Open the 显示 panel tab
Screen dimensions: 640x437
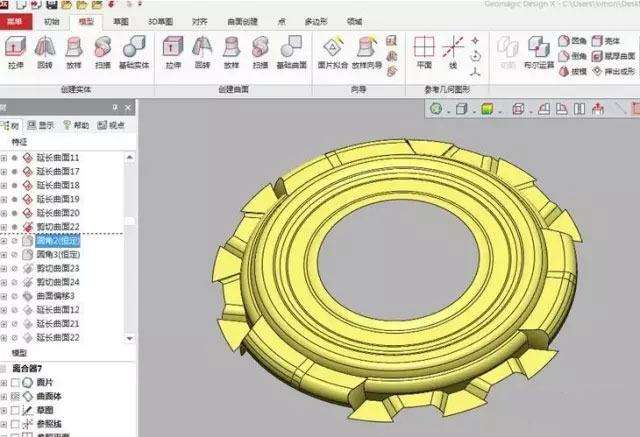click(x=42, y=125)
